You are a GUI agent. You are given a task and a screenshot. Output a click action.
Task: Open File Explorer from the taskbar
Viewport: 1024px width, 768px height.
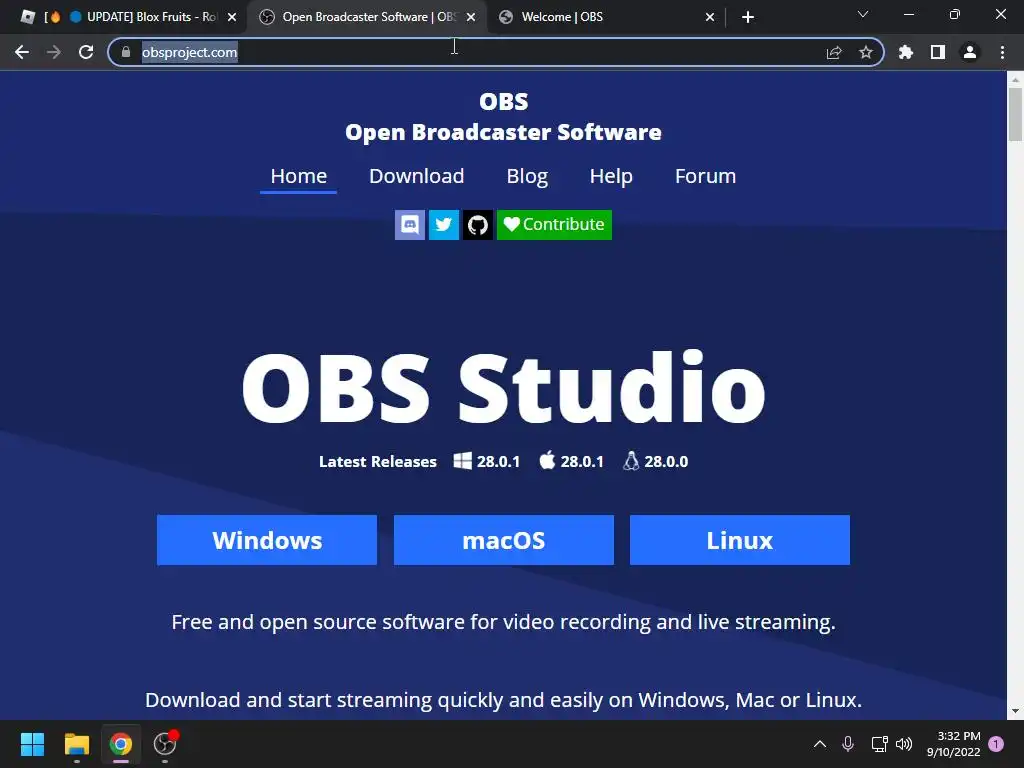tap(76, 744)
